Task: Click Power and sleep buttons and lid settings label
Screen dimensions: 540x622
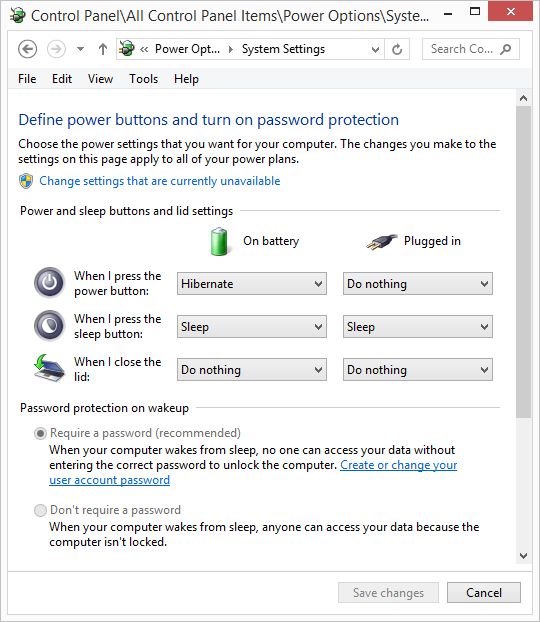Action: (126, 211)
